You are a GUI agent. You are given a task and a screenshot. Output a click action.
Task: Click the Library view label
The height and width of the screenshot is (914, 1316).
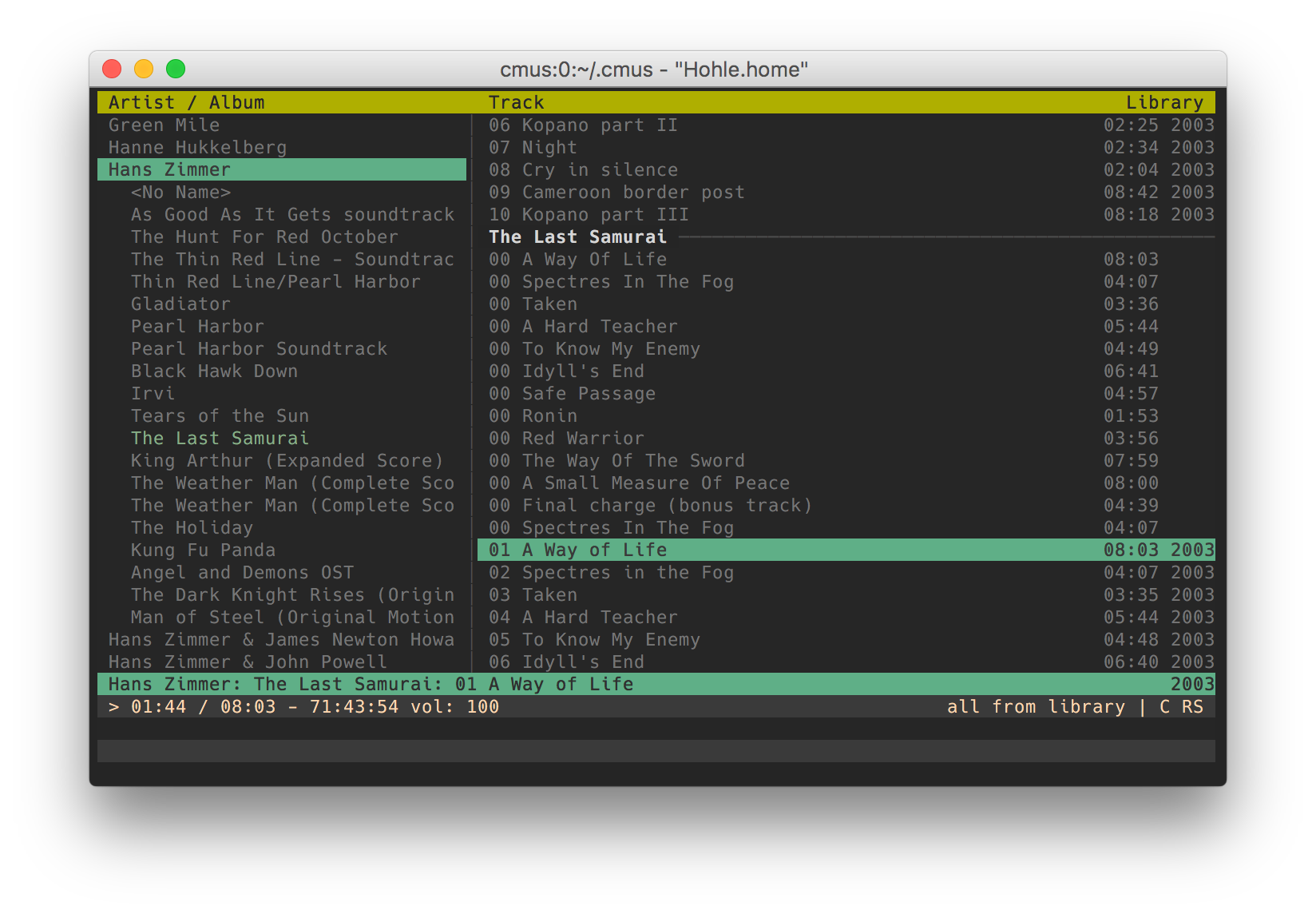(1164, 102)
